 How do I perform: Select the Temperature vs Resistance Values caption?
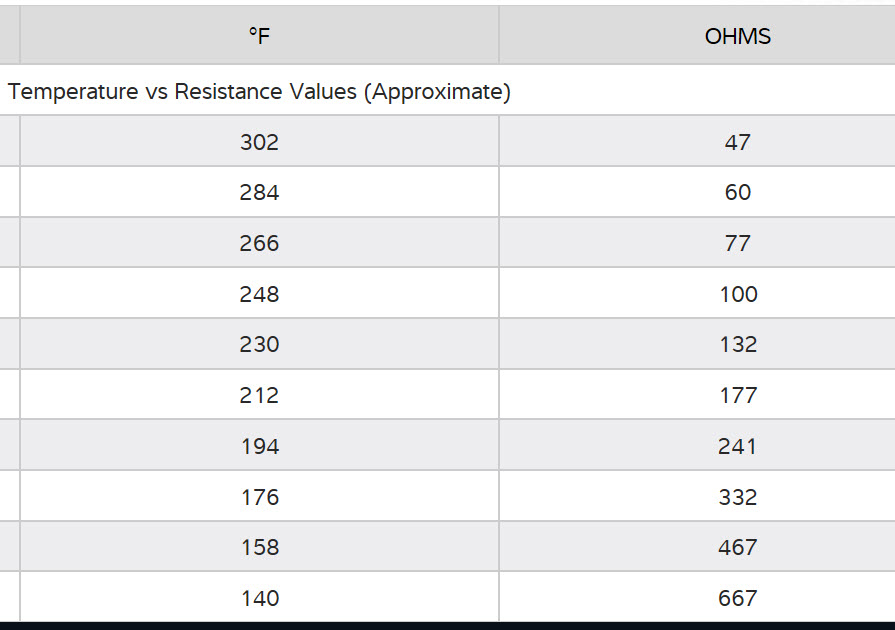coord(259,92)
